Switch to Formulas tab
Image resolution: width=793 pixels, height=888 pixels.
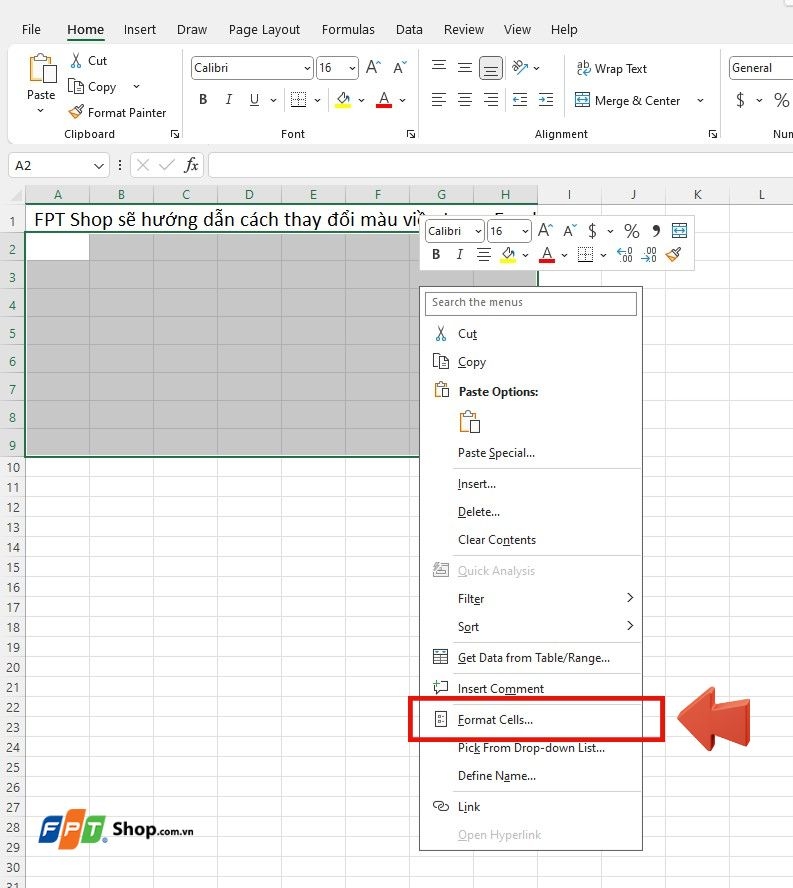pos(348,29)
